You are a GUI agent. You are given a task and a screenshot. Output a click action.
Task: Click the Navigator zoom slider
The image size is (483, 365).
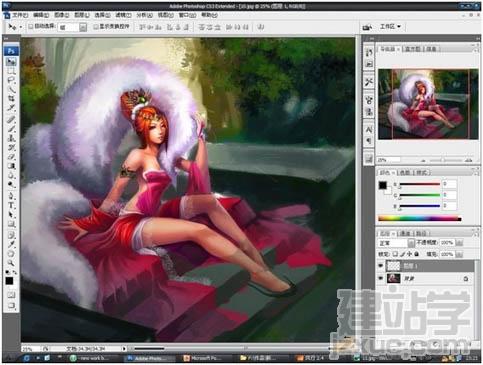[x=443, y=160]
